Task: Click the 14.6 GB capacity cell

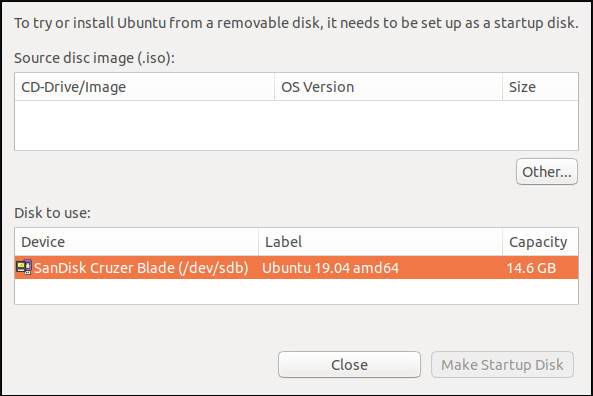Action: 531,268
